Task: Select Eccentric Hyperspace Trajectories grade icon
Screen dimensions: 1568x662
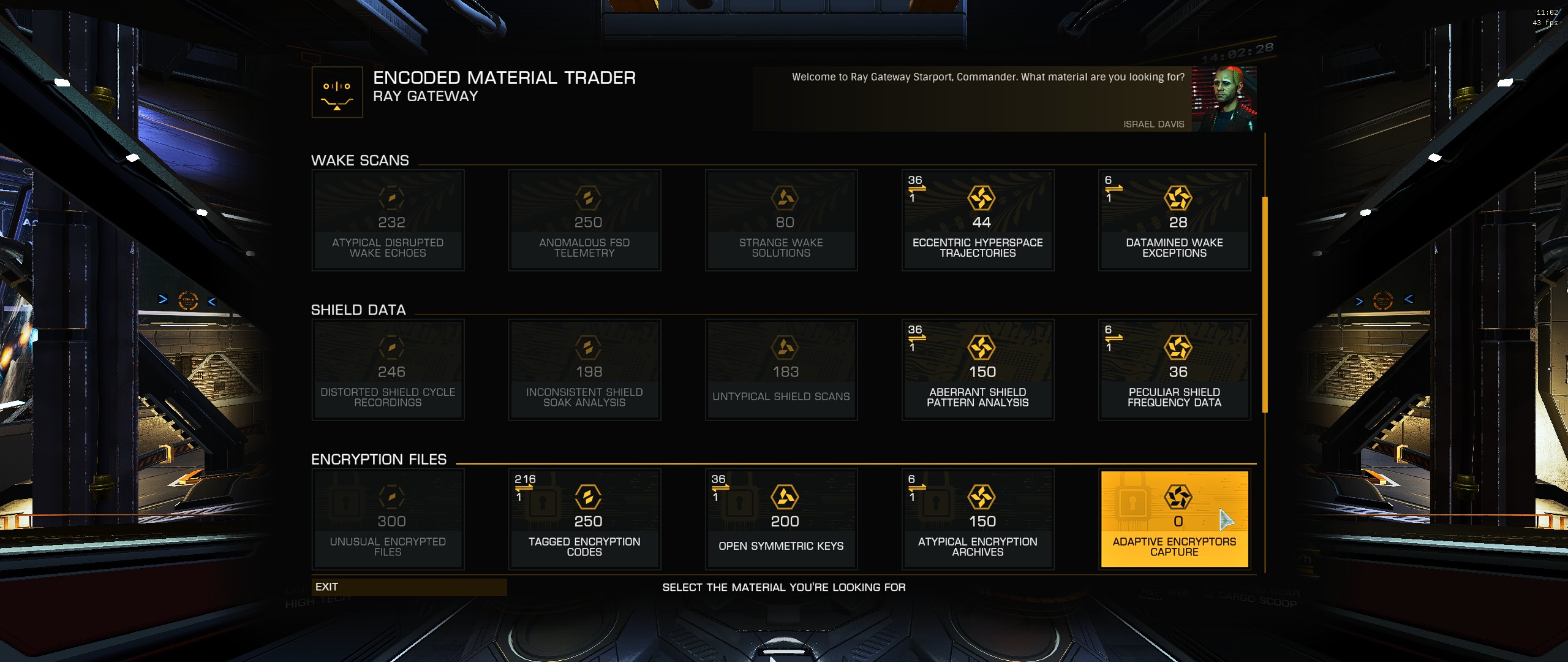Action: pyautogui.click(x=981, y=198)
